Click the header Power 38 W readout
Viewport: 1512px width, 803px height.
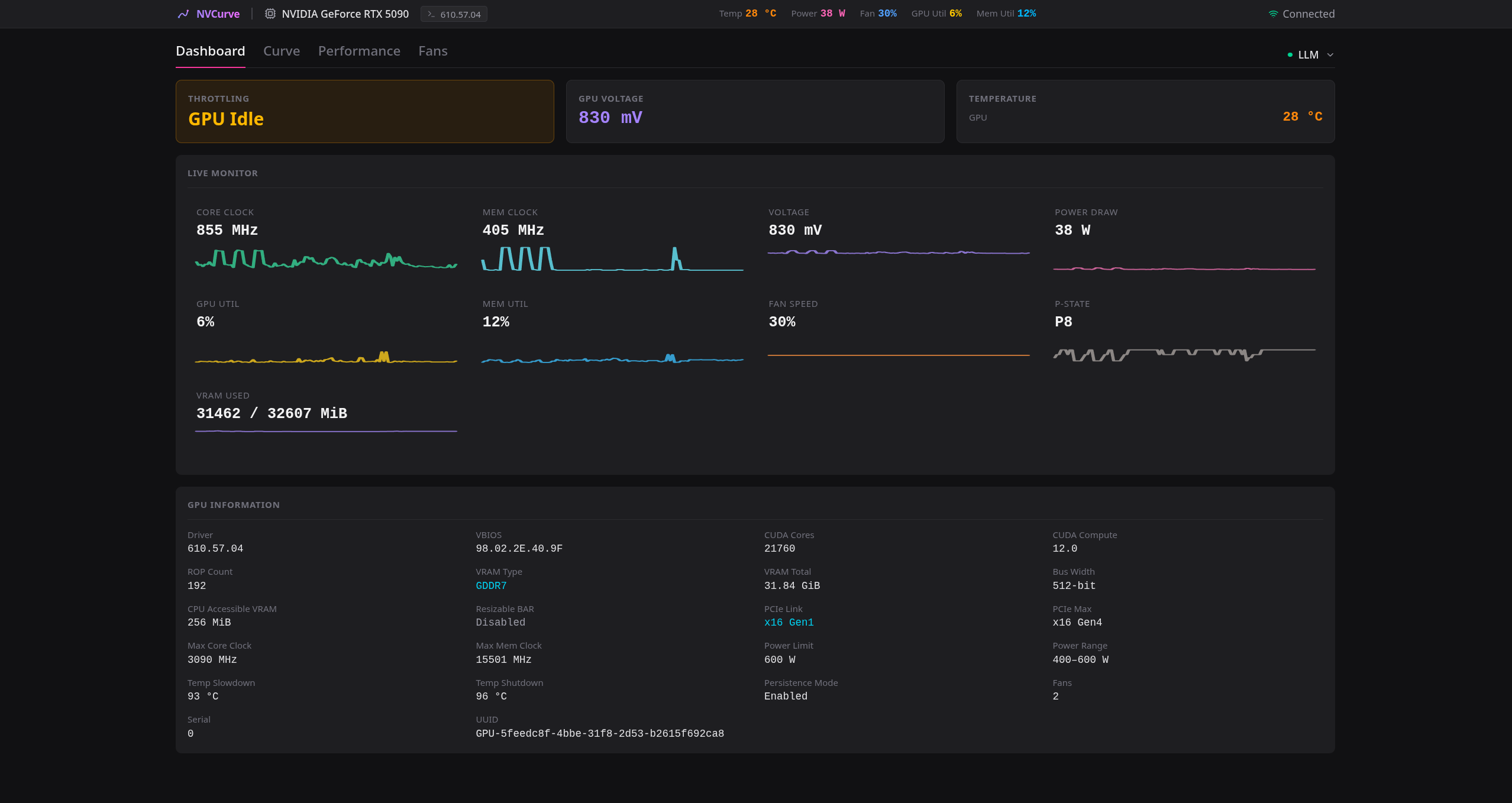(x=818, y=14)
